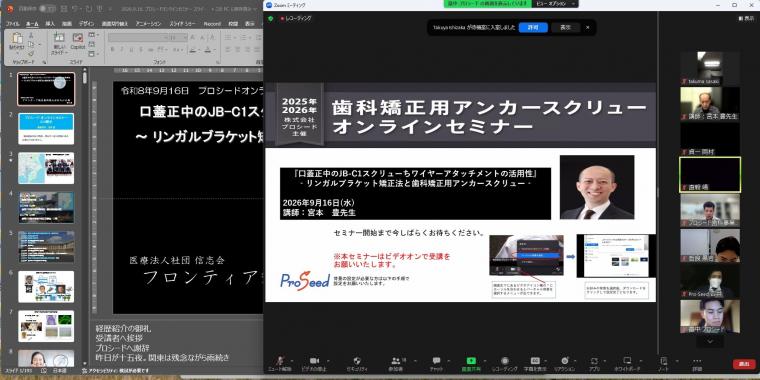The width and height of the screenshot is (760, 380).
Task: Open video options arrow beside Stop Video
Action: point(328,361)
